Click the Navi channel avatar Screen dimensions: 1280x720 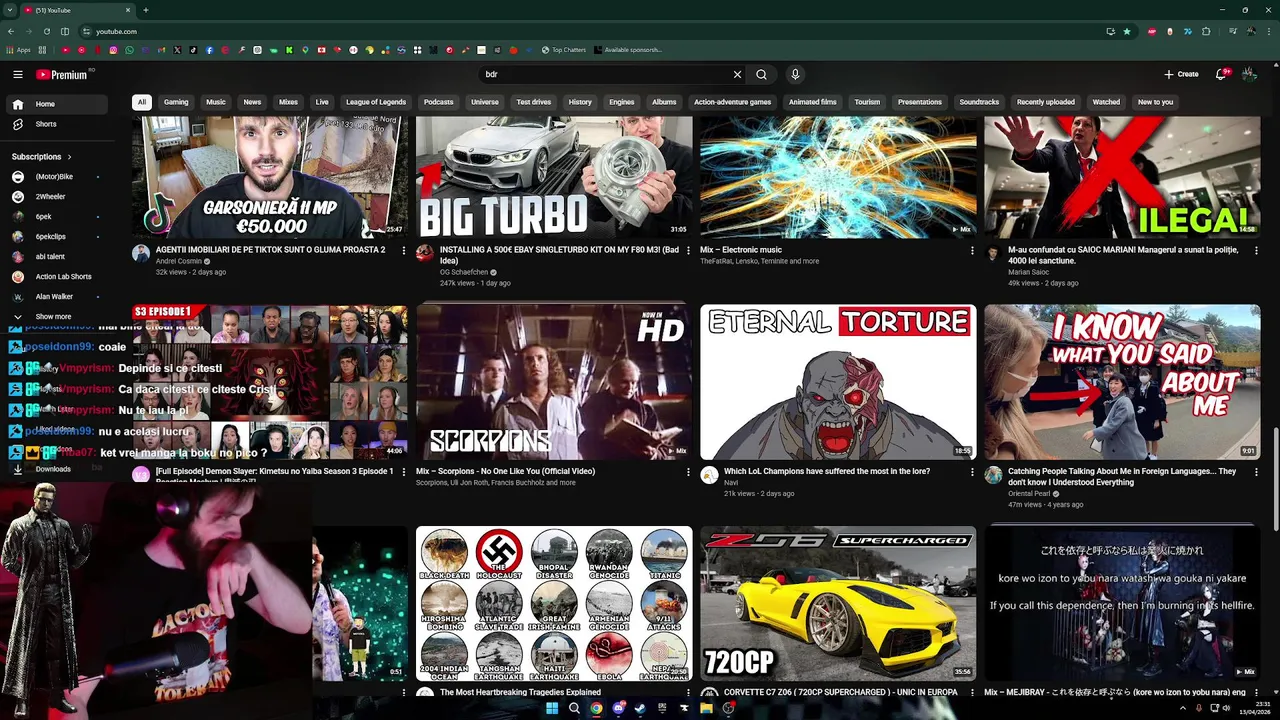point(709,476)
